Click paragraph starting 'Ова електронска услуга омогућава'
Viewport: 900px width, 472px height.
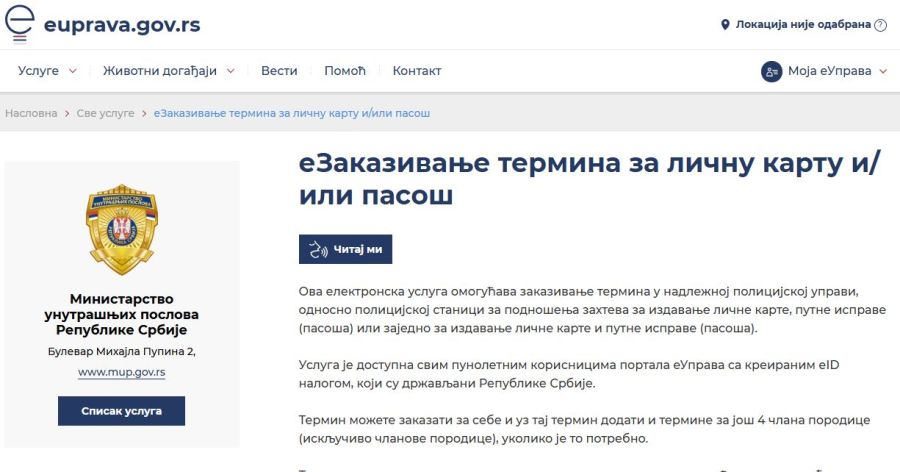point(592,310)
